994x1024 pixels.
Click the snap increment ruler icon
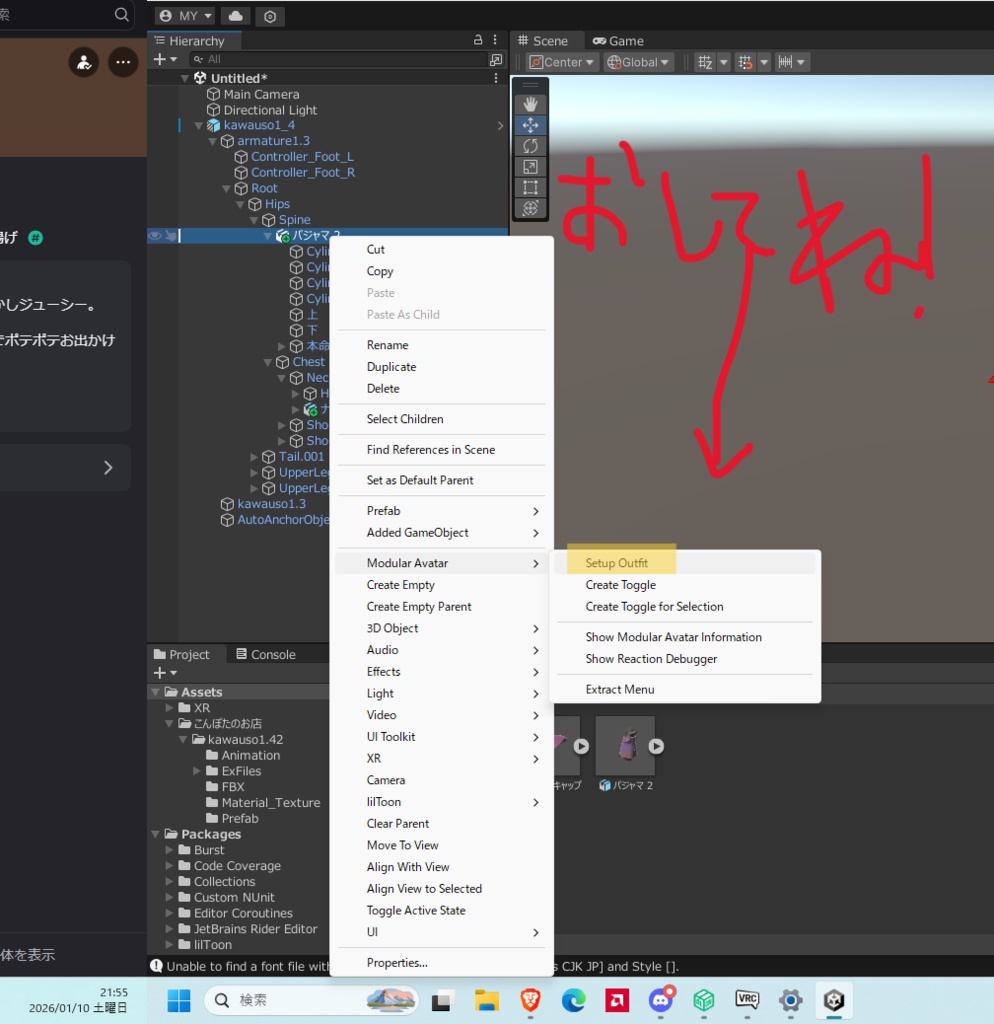pyautogui.click(x=786, y=62)
